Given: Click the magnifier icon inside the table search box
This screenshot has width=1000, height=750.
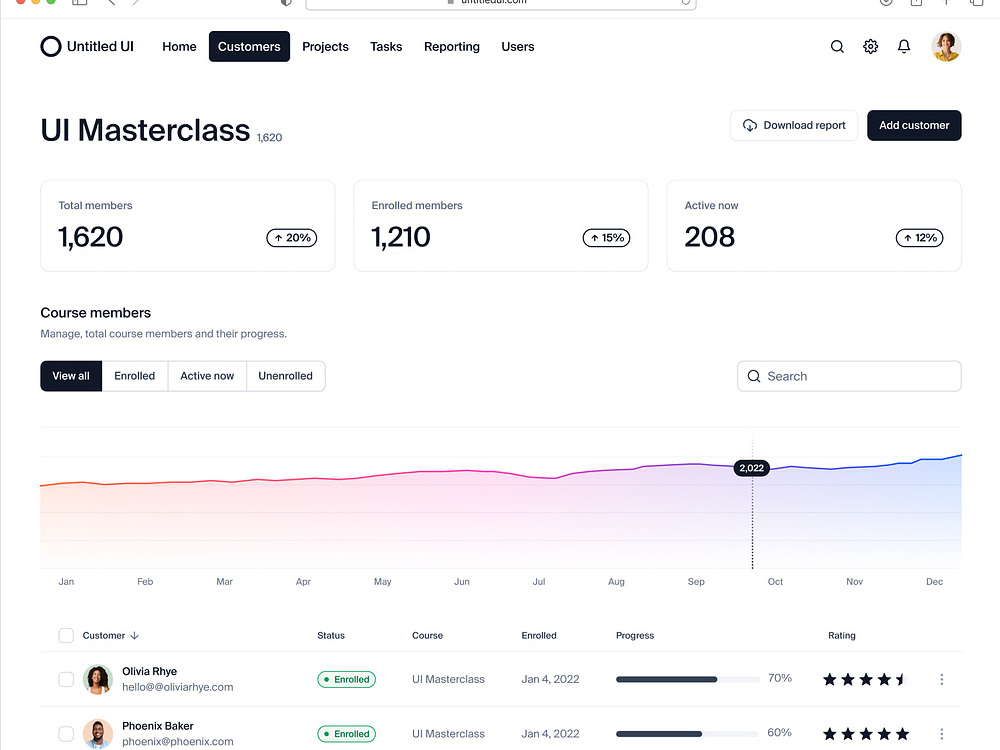Looking at the screenshot, I should [754, 376].
